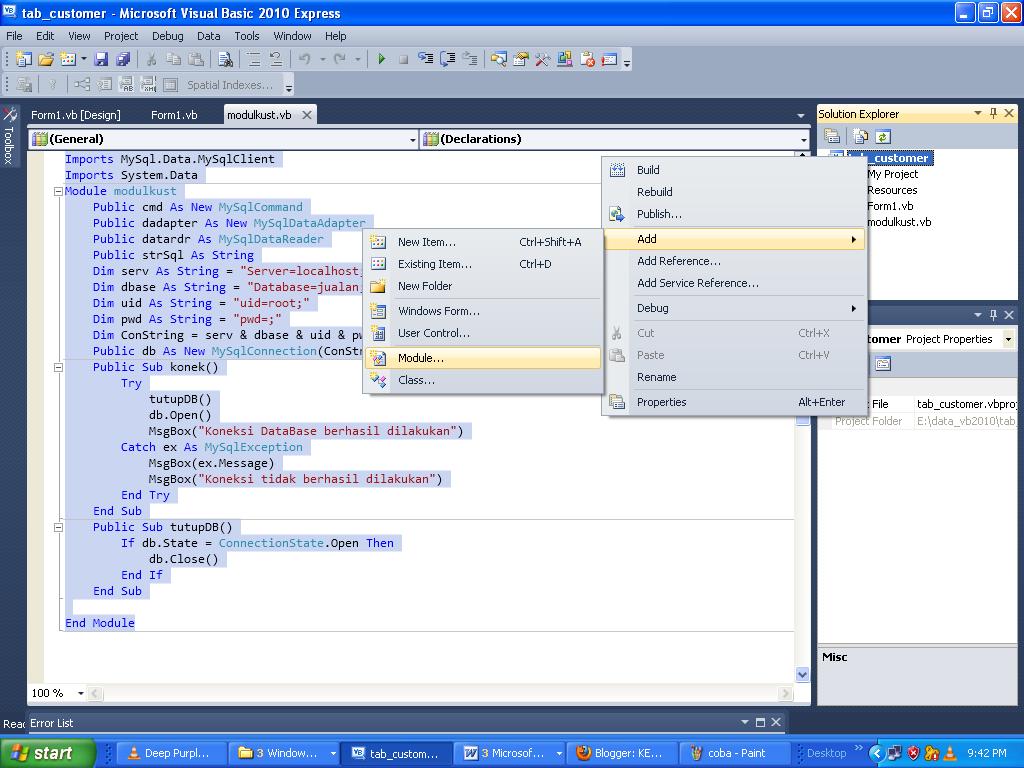This screenshot has height=768, width=1024.
Task: Choose Class... from the Add submenu
Action: [483, 380]
